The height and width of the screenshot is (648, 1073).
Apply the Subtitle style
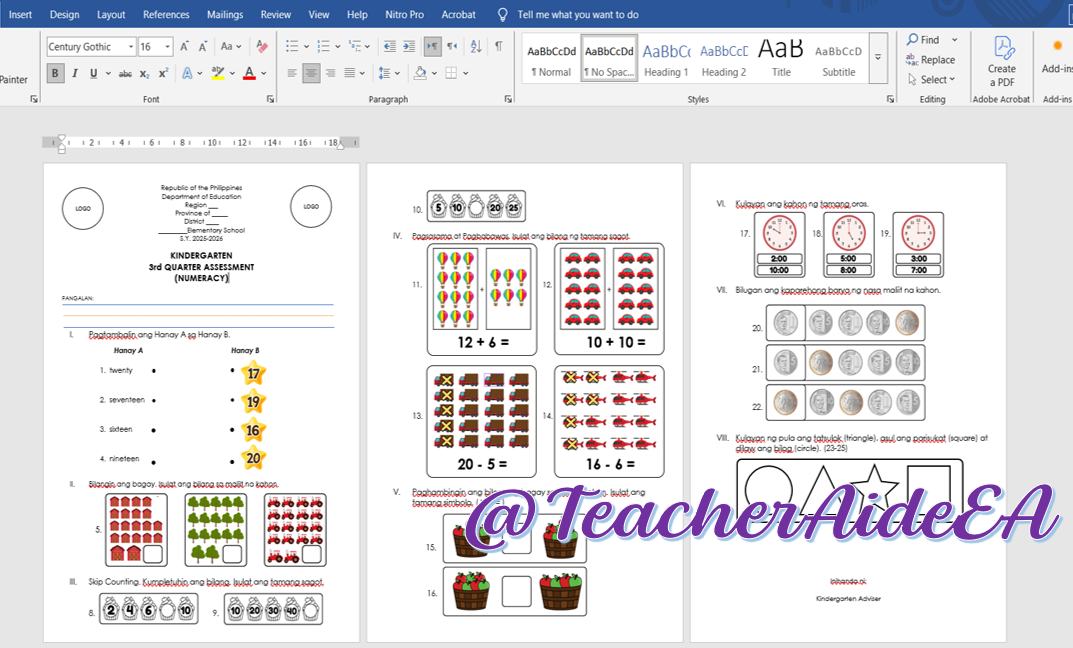coord(838,60)
